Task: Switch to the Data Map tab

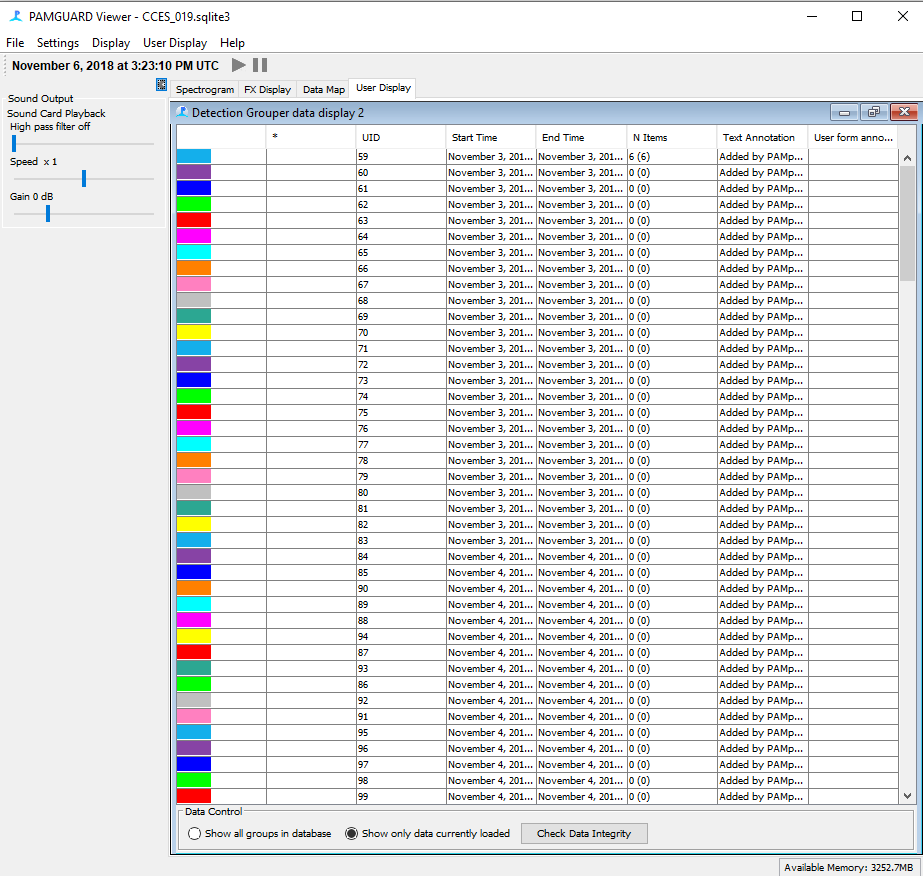Action: pos(324,89)
